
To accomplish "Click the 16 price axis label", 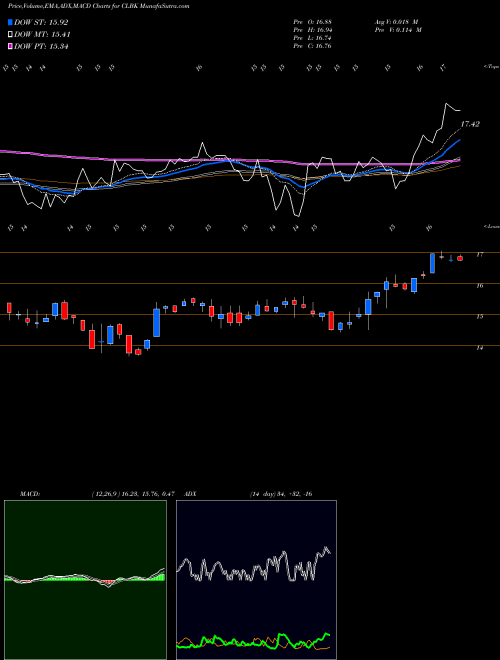I will coord(479,286).
